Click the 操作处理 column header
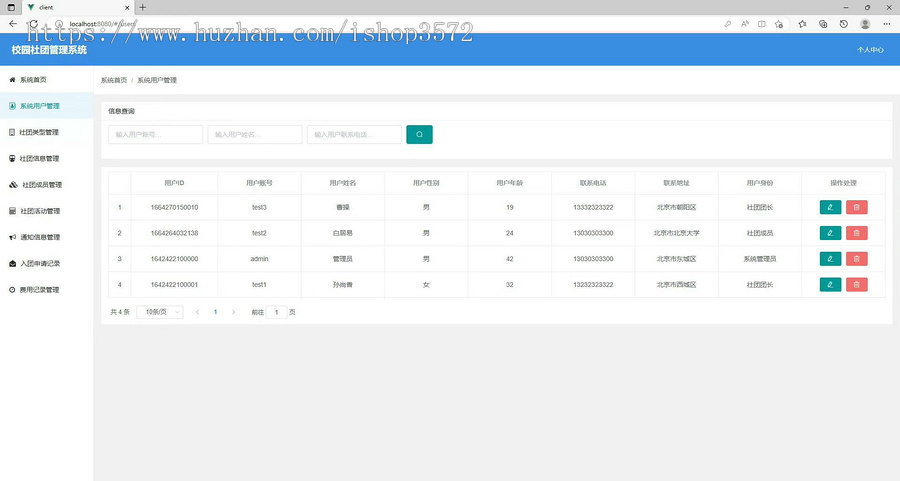The width and height of the screenshot is (900, 481). (843, 183)
